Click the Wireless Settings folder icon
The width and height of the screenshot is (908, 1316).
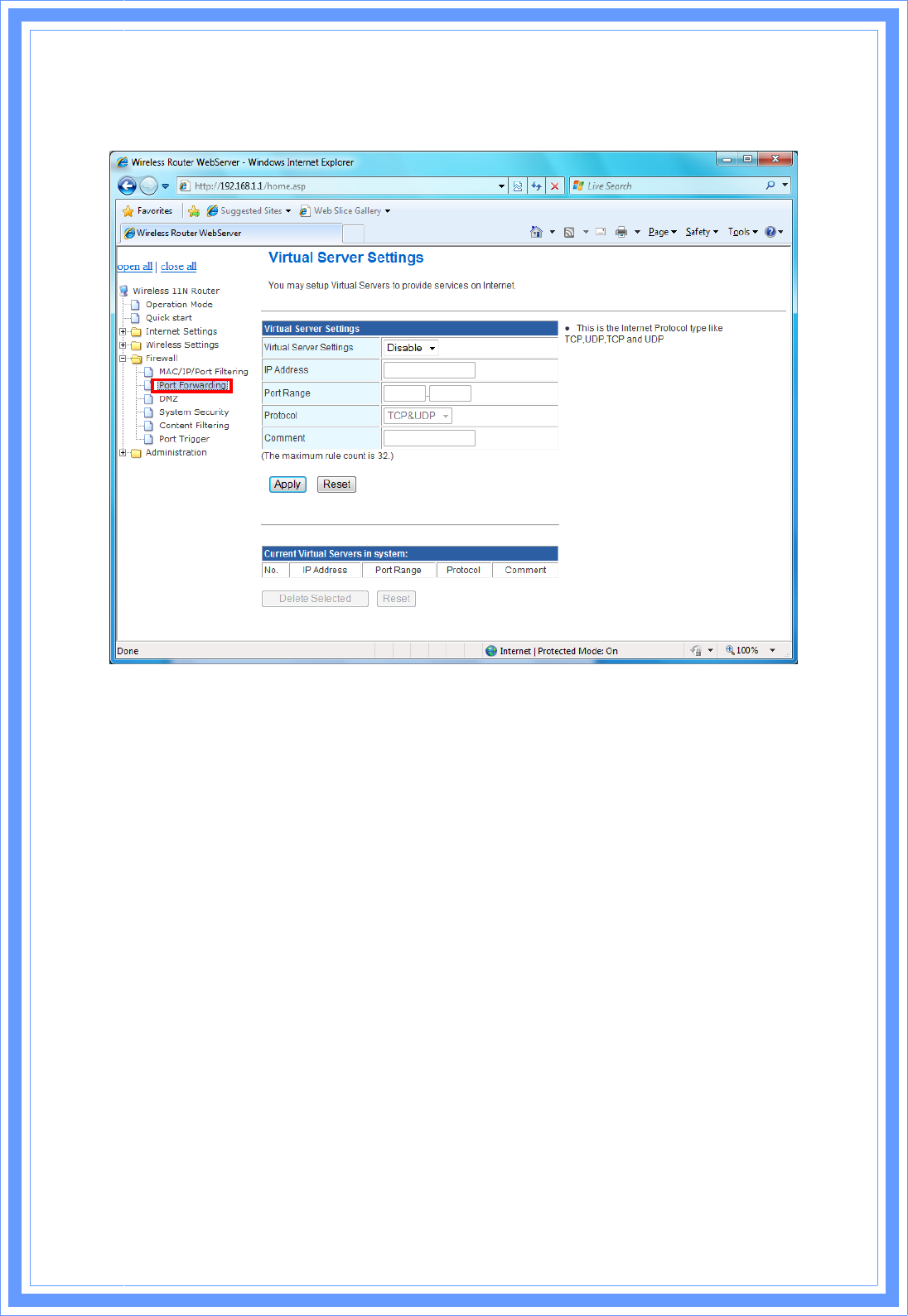point(136,345)
